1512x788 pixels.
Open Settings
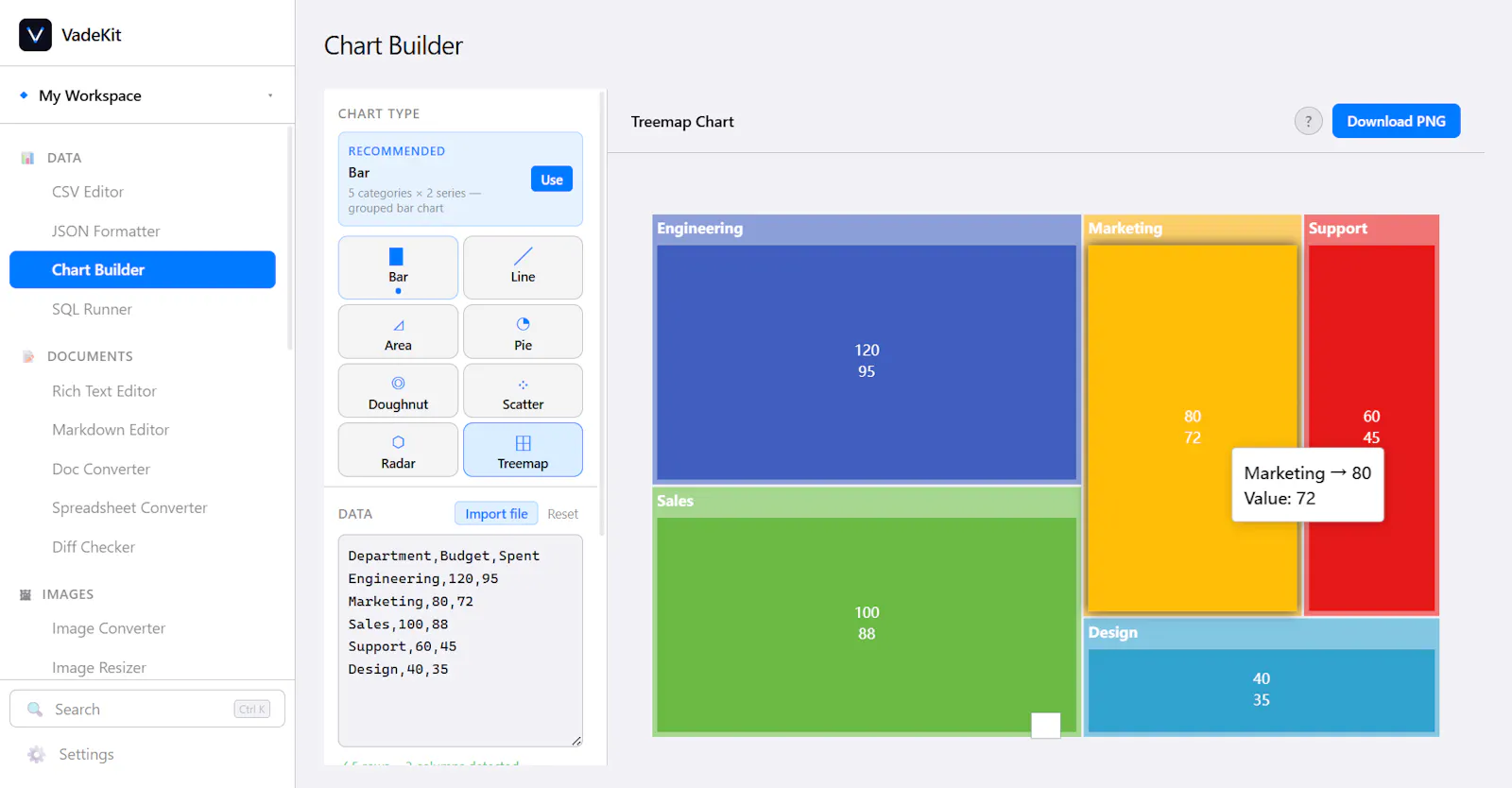pos(86,754)
